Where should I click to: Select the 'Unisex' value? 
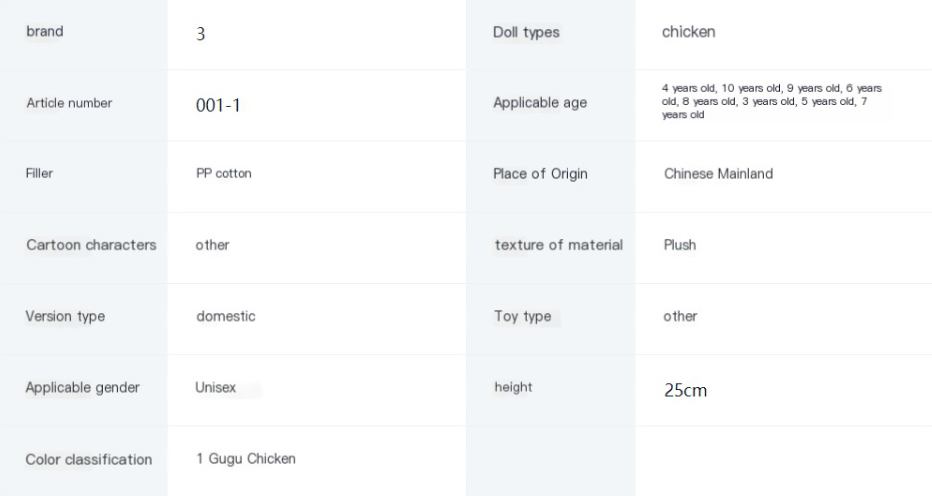[x=216, y=388]
